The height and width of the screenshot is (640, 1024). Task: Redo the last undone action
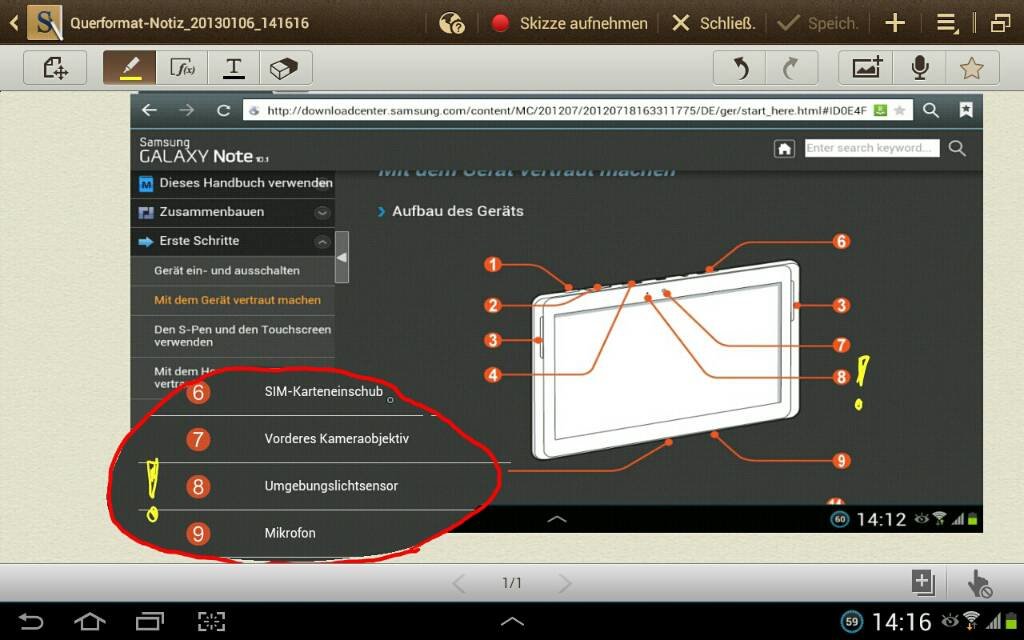[792, 67]
